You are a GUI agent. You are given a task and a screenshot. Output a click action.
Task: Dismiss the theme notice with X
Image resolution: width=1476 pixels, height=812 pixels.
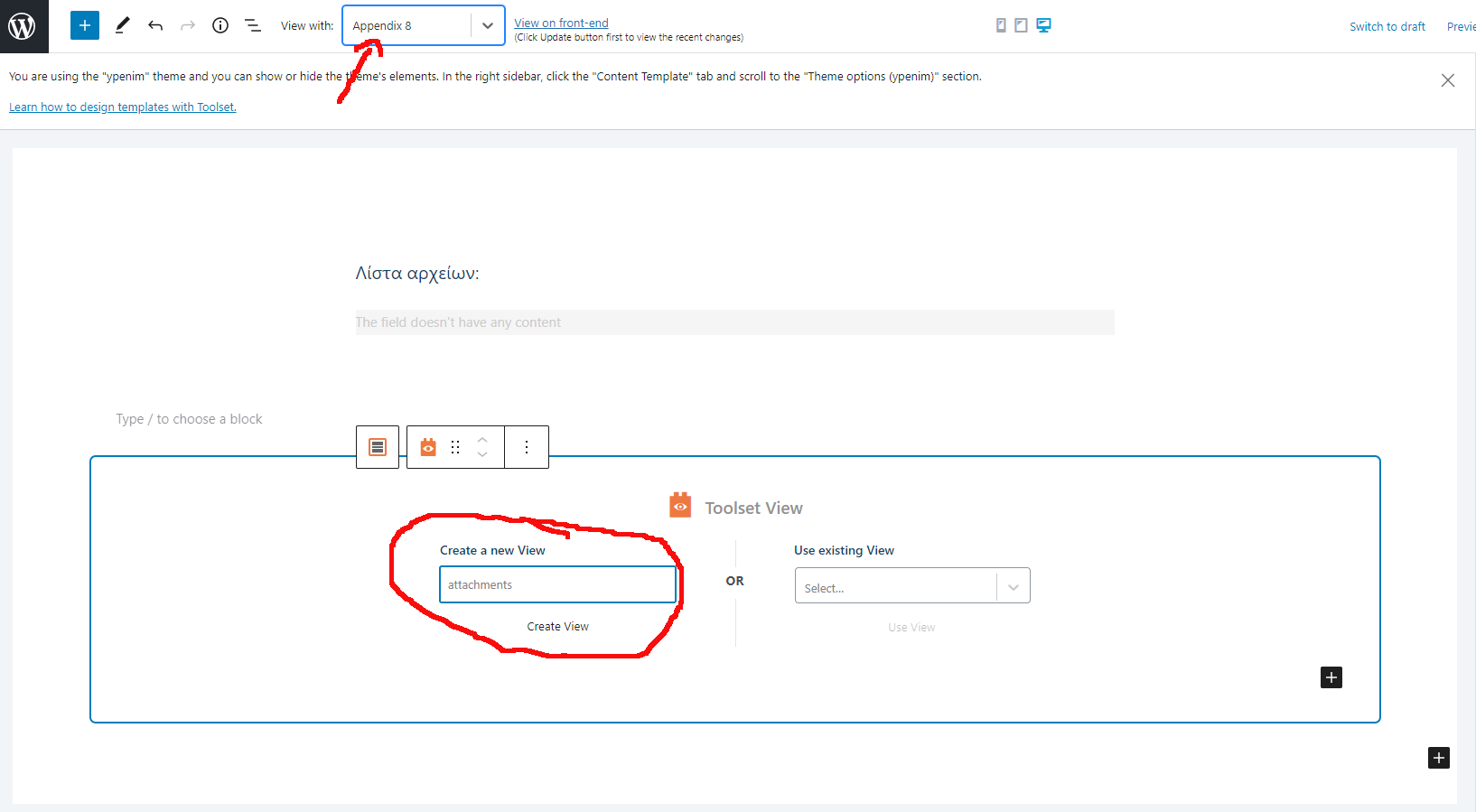coord(1447,80)
